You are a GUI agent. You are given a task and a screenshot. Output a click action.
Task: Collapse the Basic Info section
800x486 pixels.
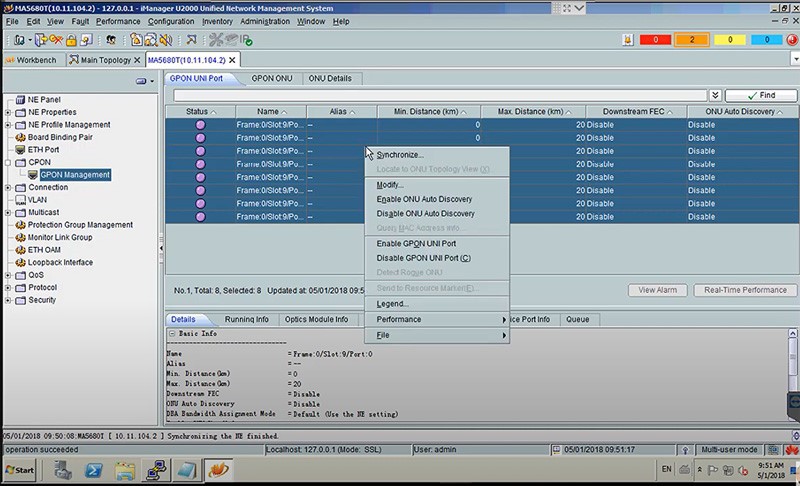coord(172,334)
